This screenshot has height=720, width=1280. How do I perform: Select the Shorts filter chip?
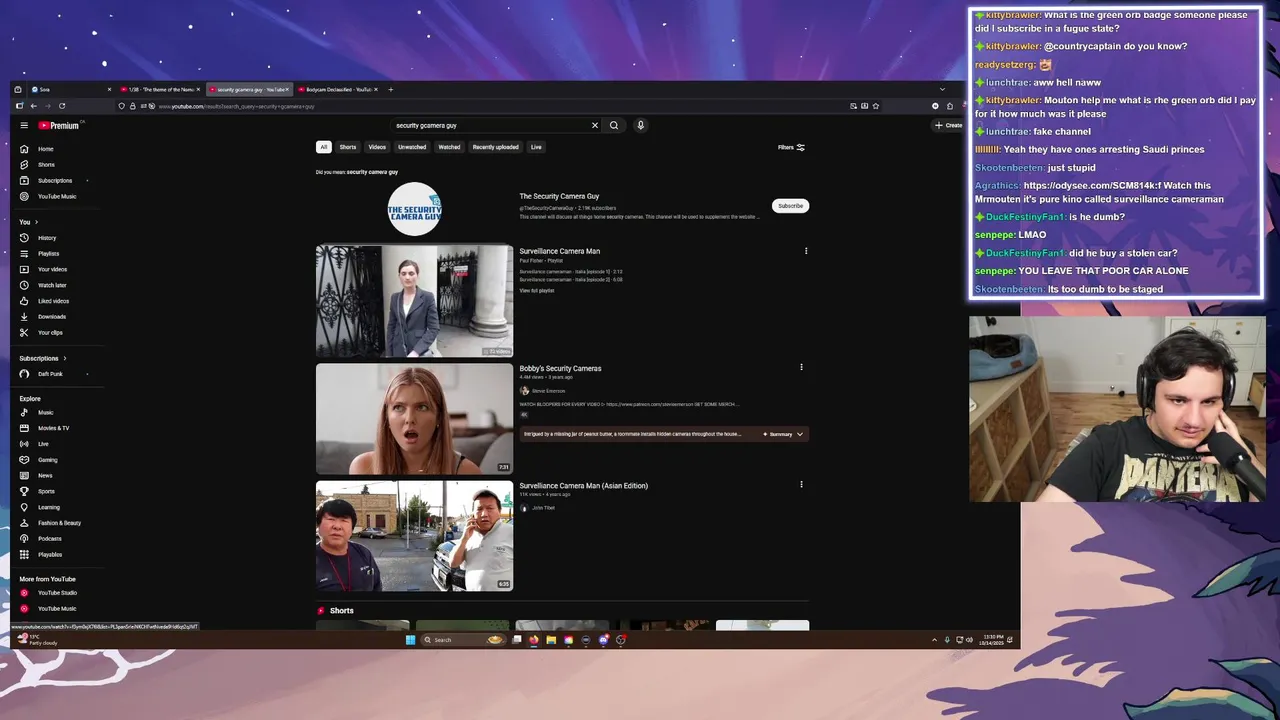pyautogui.click(x=347, y=147)
